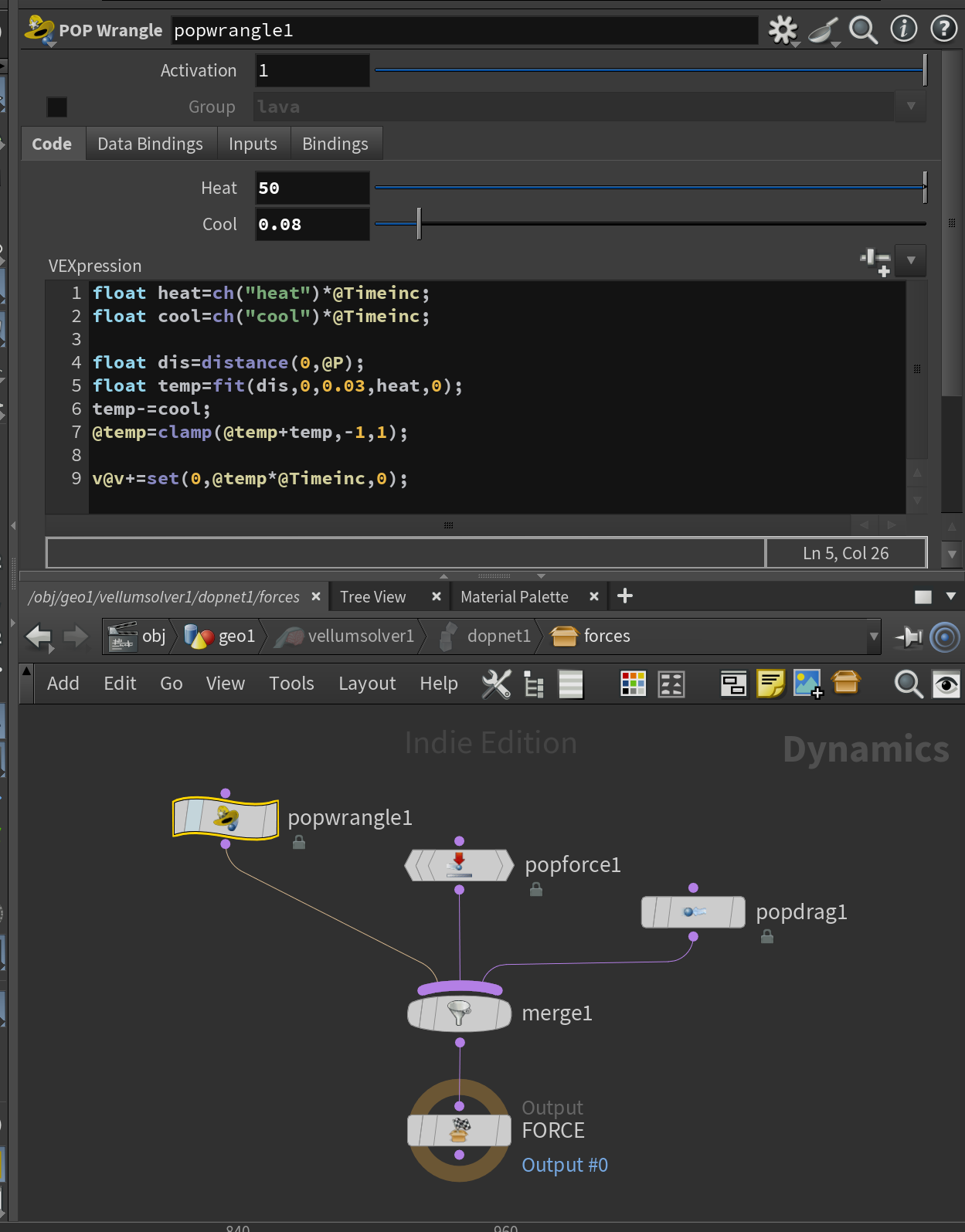Open the parameter gear settings menu

(x=783, y=30)
